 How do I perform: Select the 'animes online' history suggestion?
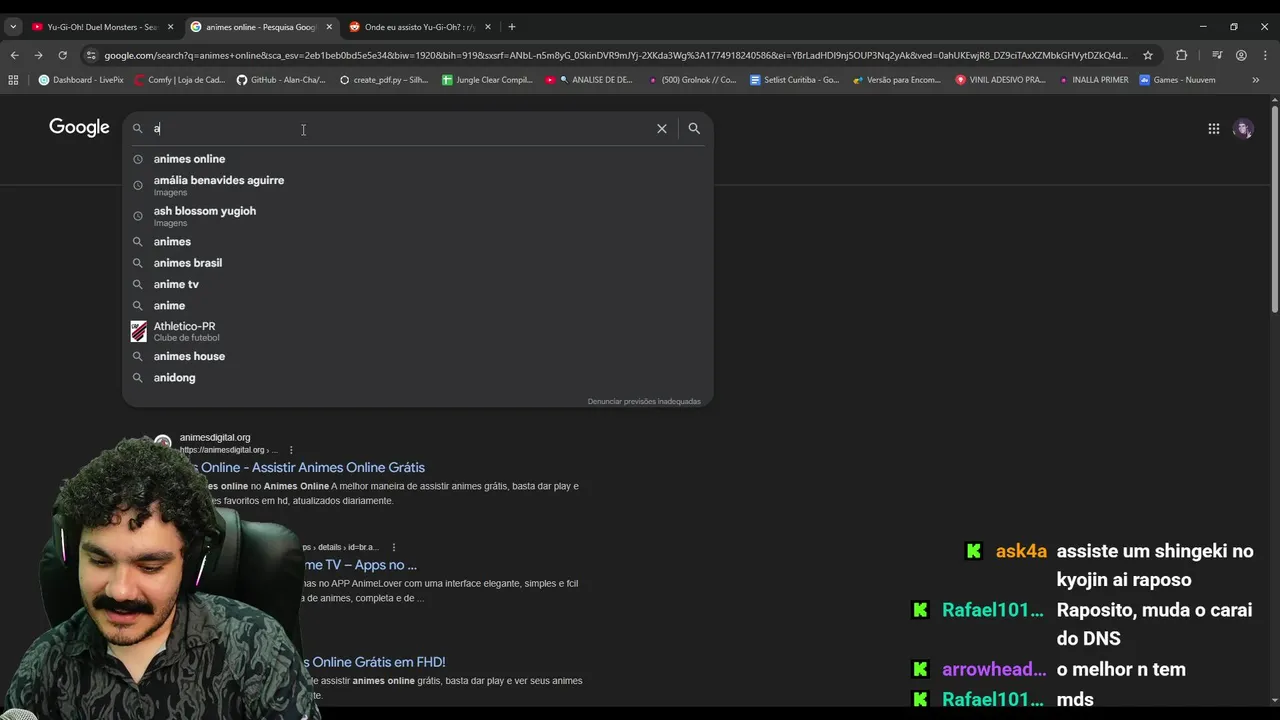point(417,159)
